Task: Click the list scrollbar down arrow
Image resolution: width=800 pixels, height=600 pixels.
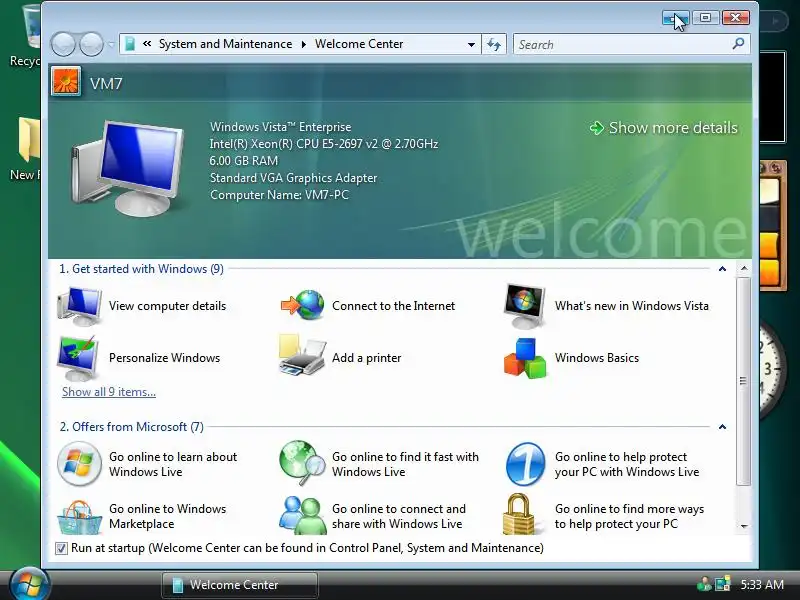Action: click(744, 526)
